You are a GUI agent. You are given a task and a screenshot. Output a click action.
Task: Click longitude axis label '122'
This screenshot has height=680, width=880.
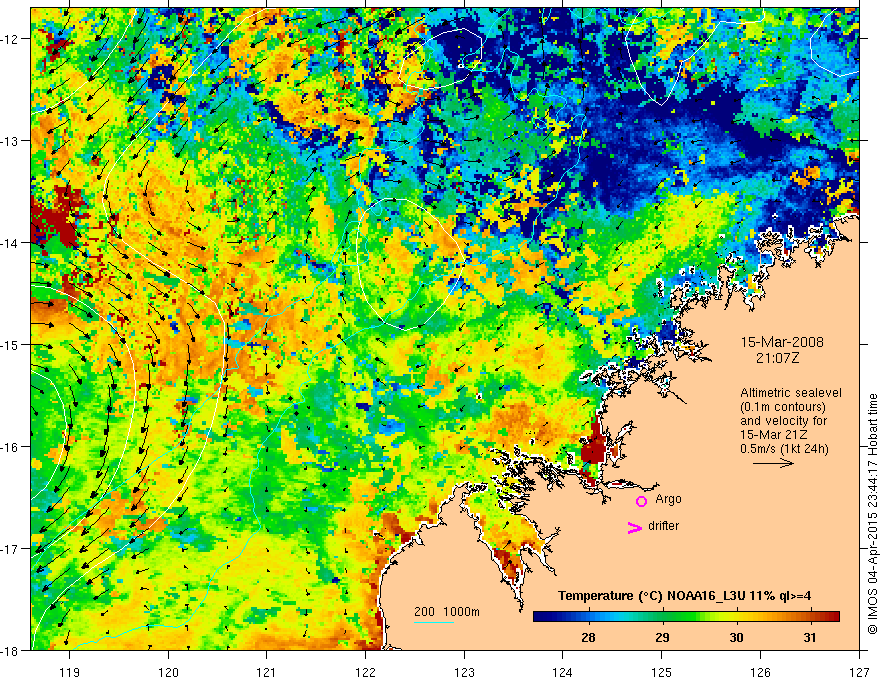tap(365, 672)
